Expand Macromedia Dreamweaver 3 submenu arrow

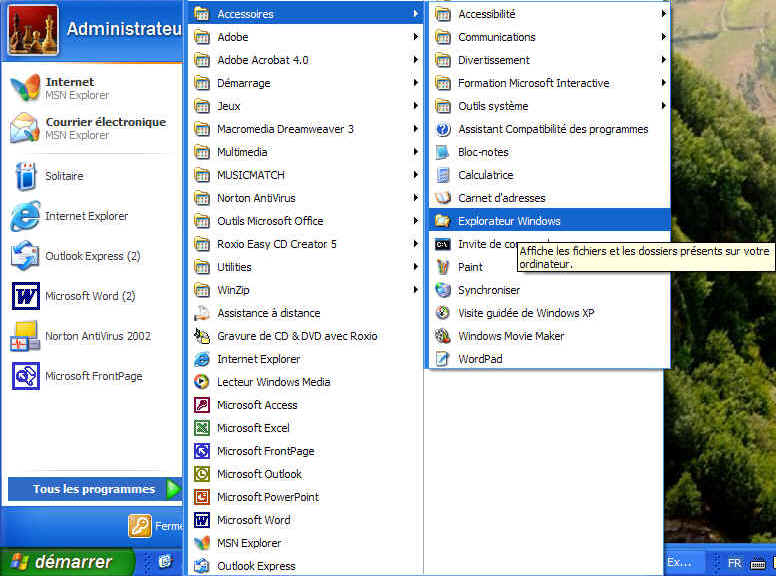(416, 129)
